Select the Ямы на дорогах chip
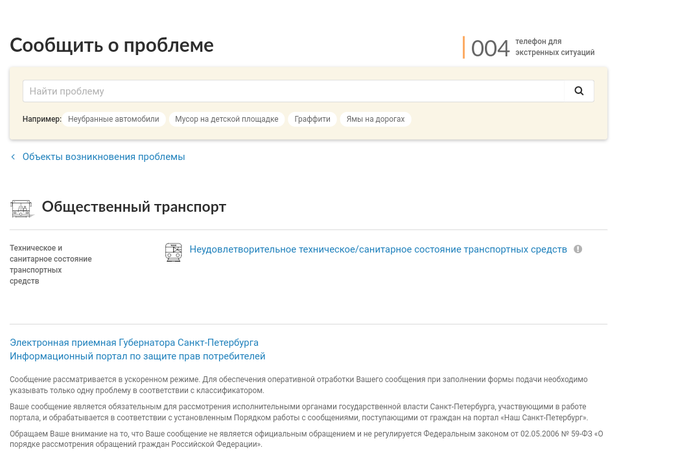 pyautogui.click(x=375, y=119)
